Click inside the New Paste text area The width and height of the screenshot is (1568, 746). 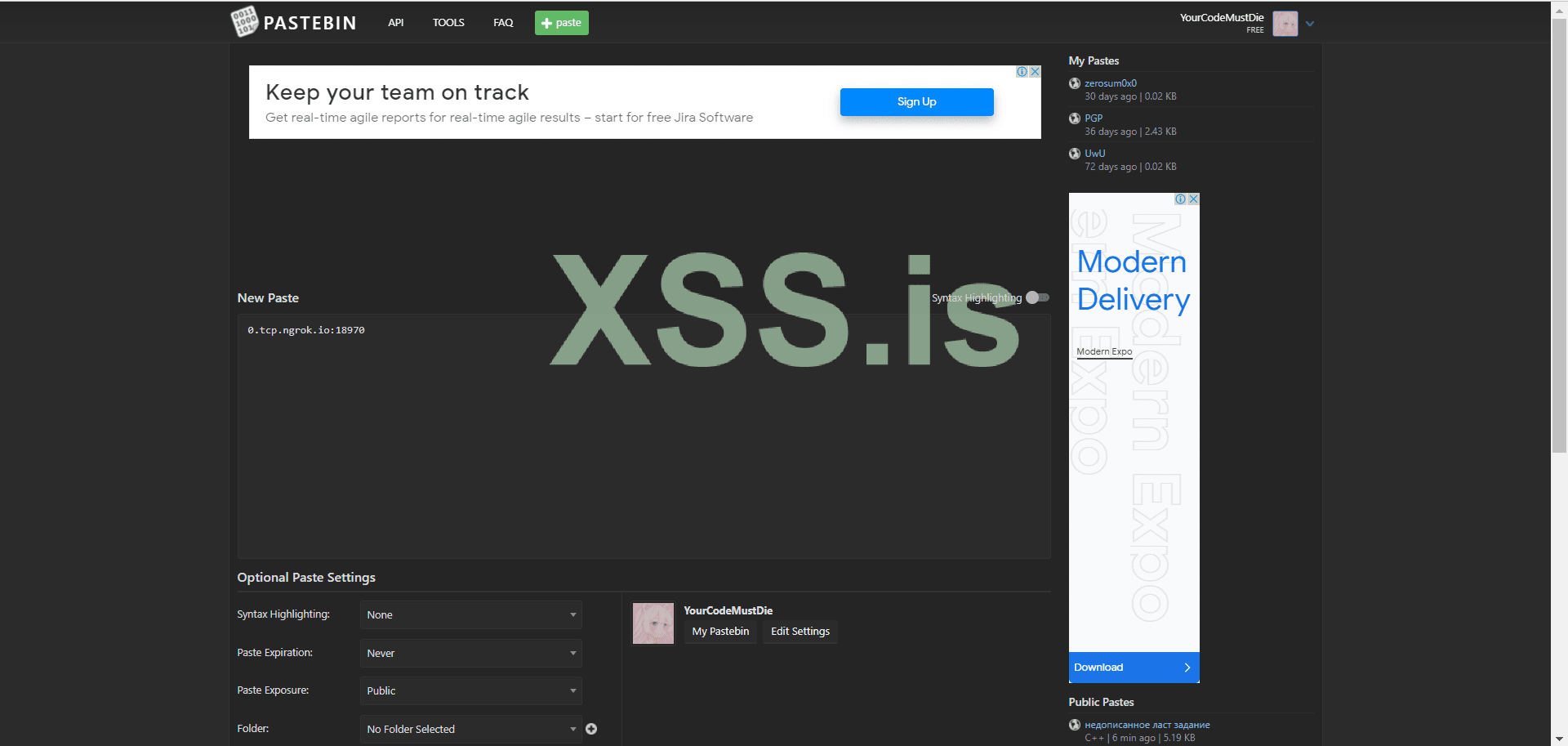(x=644, y=436)
